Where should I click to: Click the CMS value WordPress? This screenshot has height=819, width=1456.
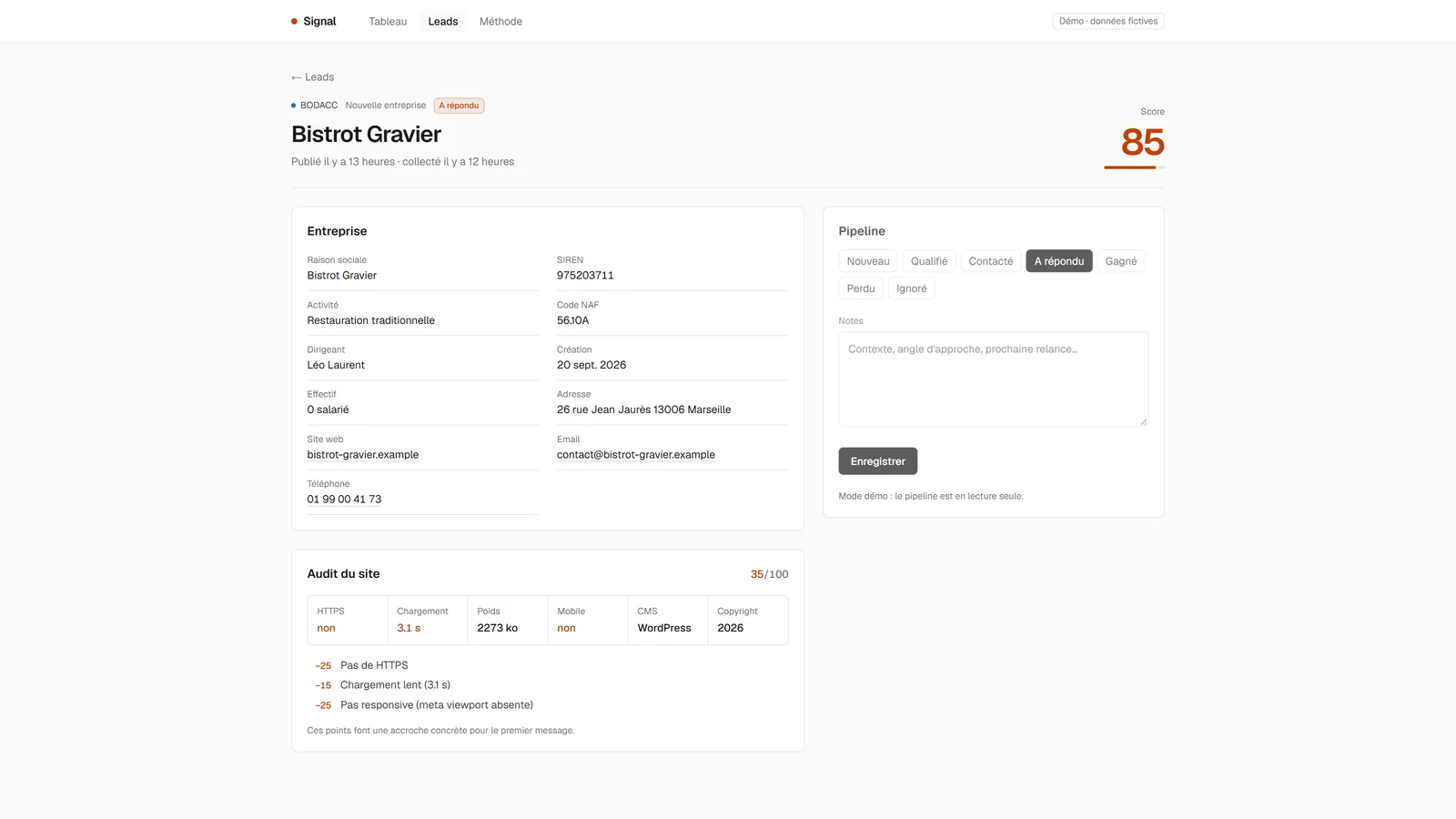(664, 628)
